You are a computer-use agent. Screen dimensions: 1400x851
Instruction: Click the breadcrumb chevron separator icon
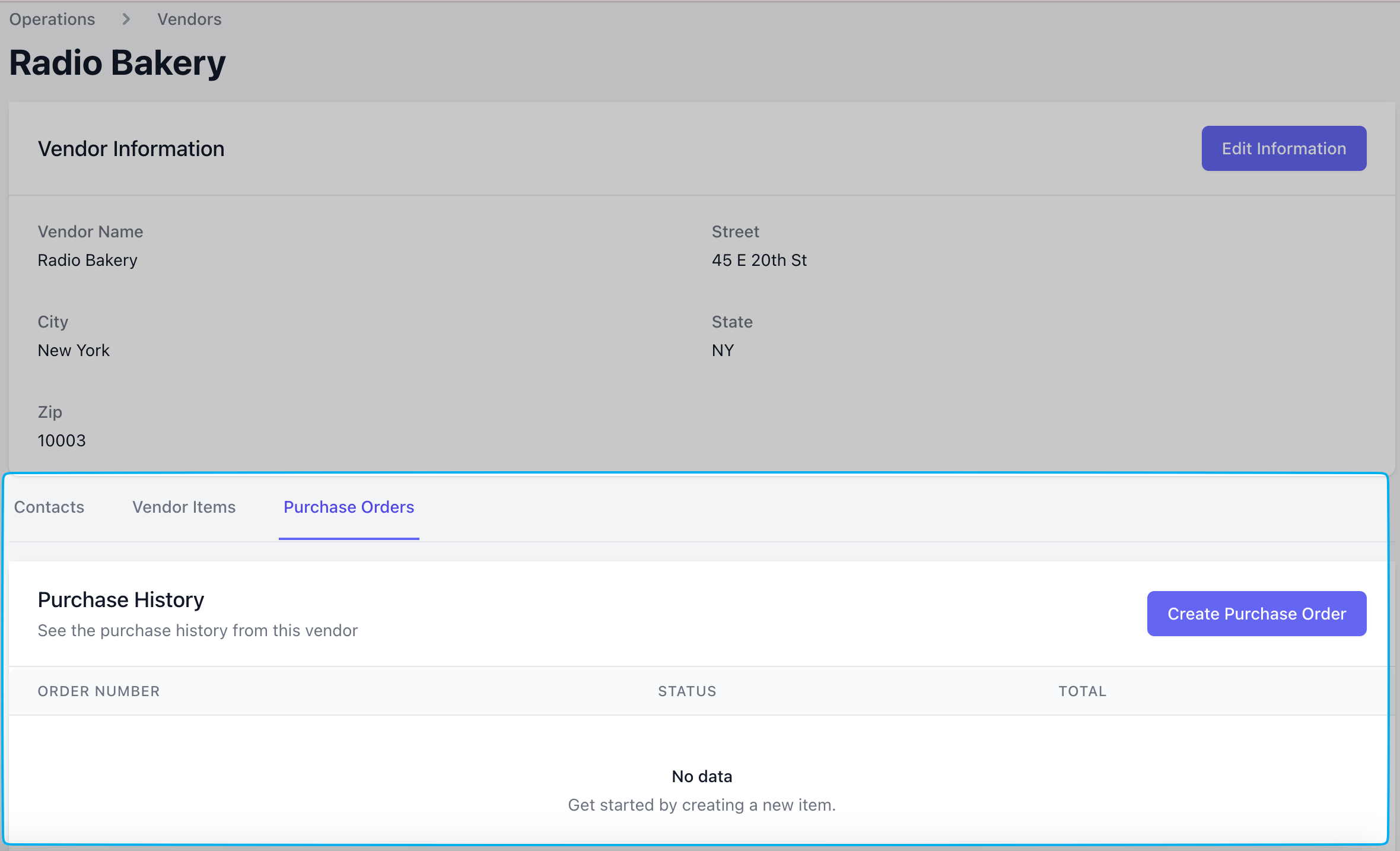tap(126, 19)
